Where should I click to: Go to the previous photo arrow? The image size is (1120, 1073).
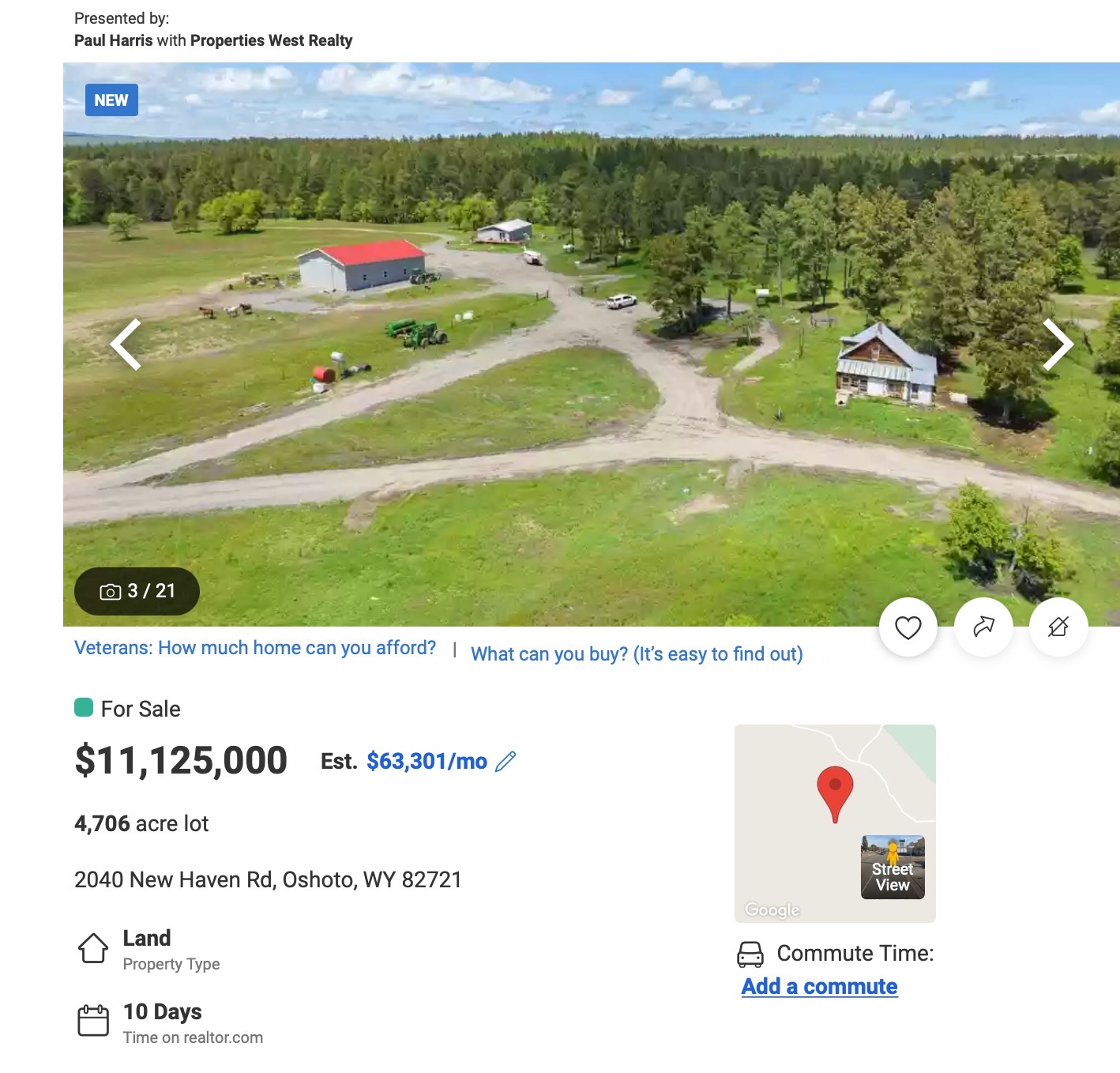pyautogui.click(x=126, y=344)
